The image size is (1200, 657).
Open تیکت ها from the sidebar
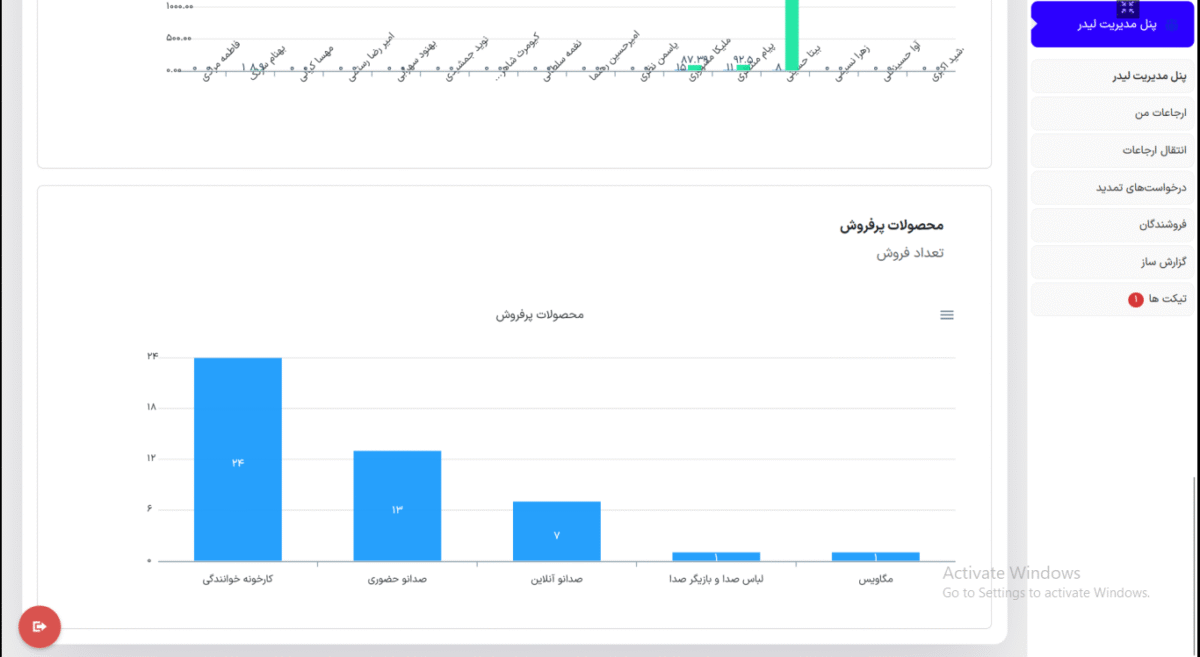click(x=1167, y=299)
